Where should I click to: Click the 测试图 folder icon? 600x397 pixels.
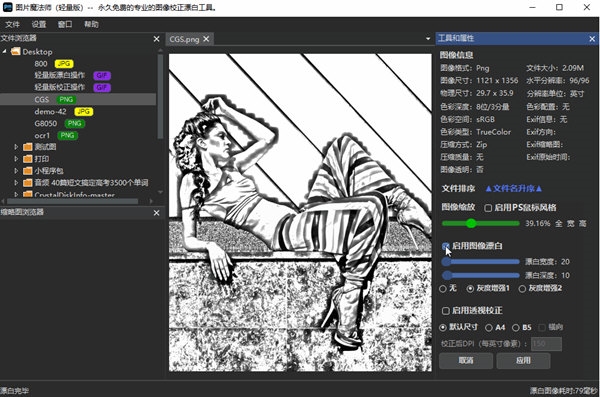[x=28, y=147]
